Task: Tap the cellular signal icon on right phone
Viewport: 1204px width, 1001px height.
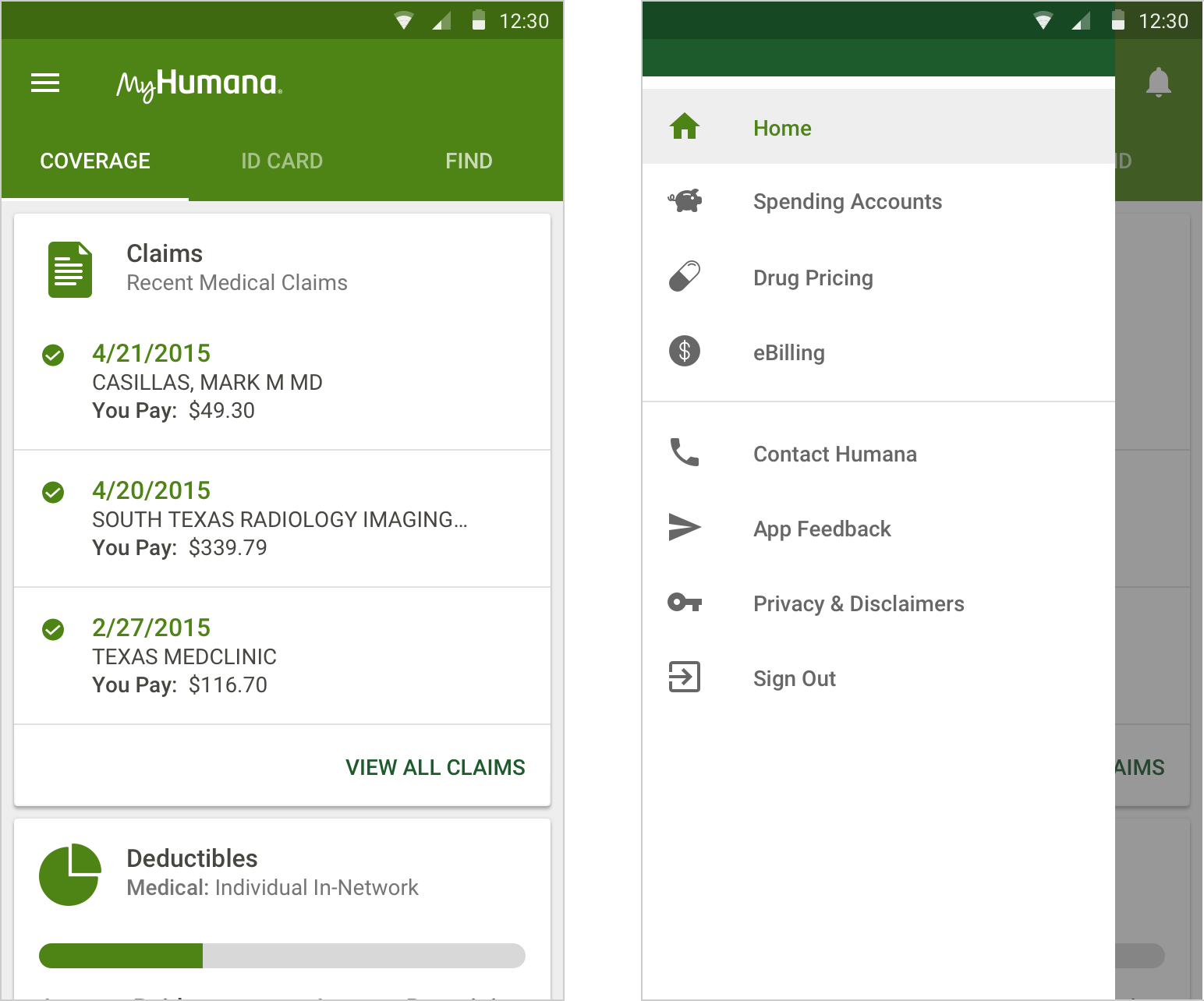Action: click(x=1081, y=21)
